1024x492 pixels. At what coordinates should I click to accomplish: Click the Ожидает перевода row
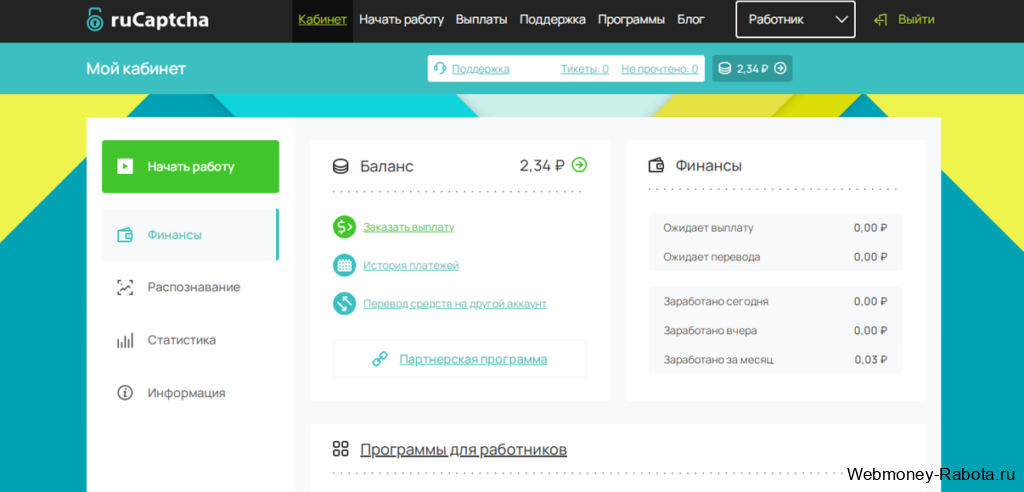(x=775, y=257)
